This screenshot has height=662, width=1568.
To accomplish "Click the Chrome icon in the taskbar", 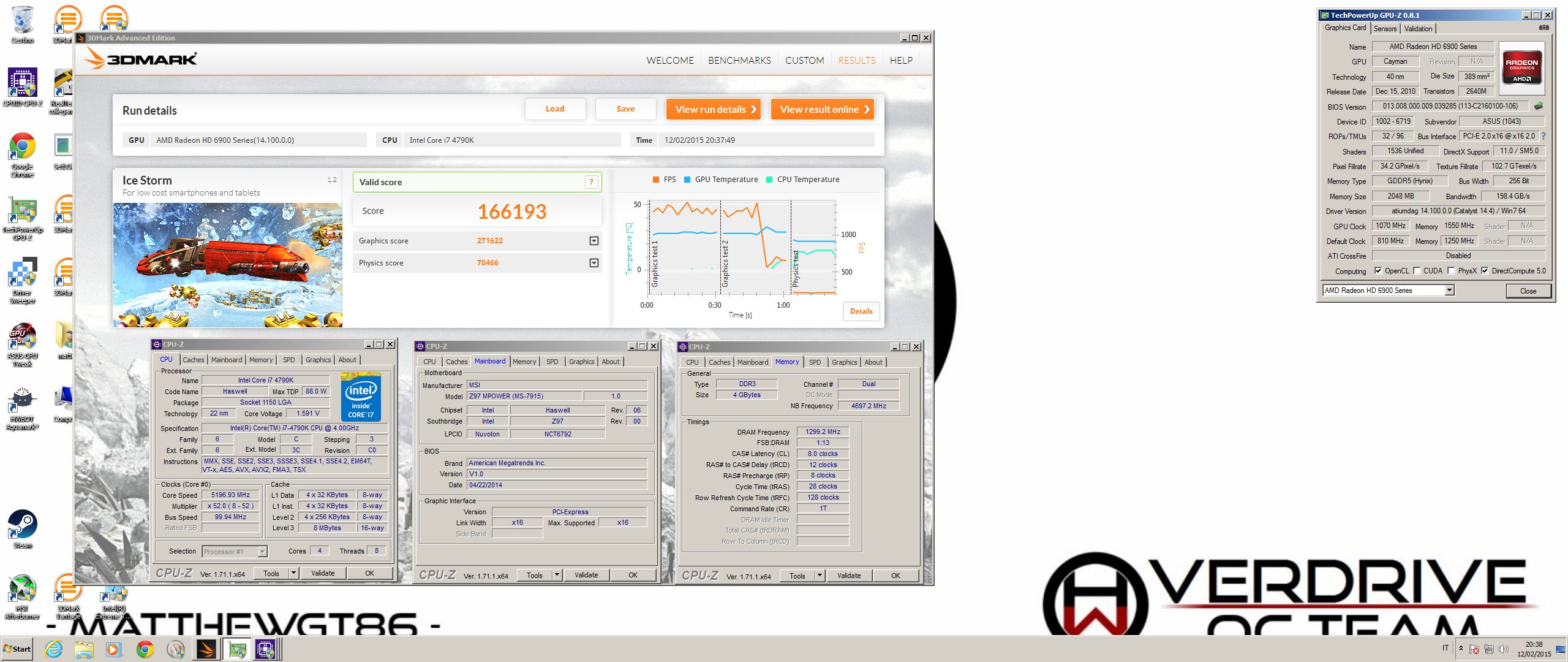I will 145,649.
